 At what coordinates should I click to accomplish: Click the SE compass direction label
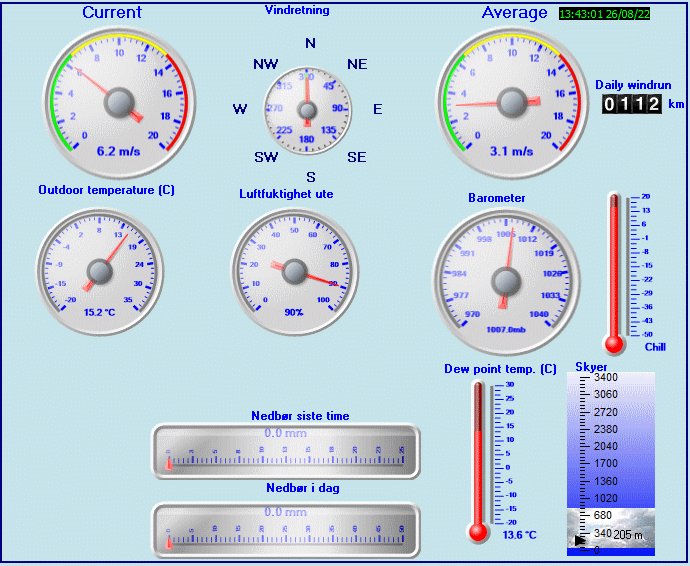[356, 157]
